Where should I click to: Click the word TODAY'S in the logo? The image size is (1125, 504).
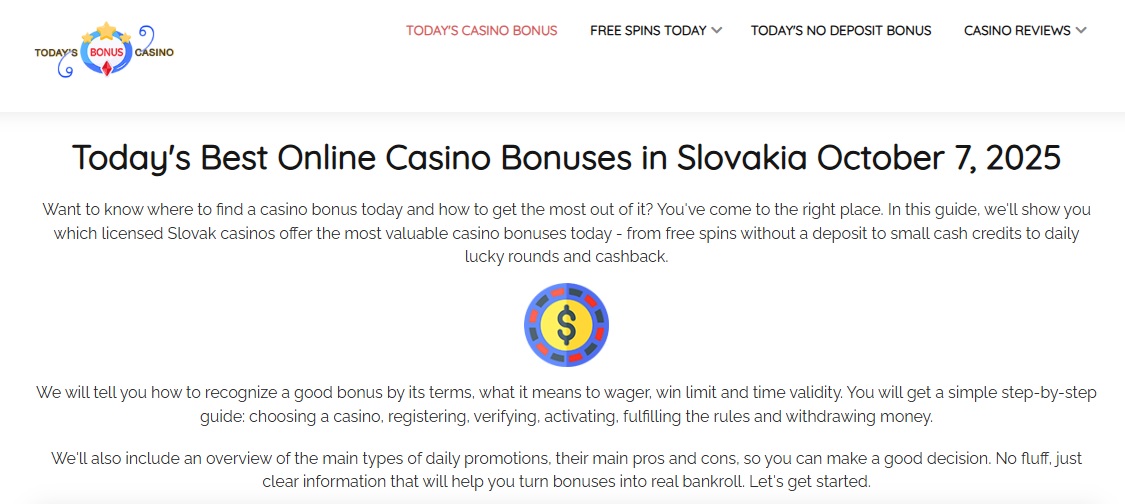coord(56,52)
